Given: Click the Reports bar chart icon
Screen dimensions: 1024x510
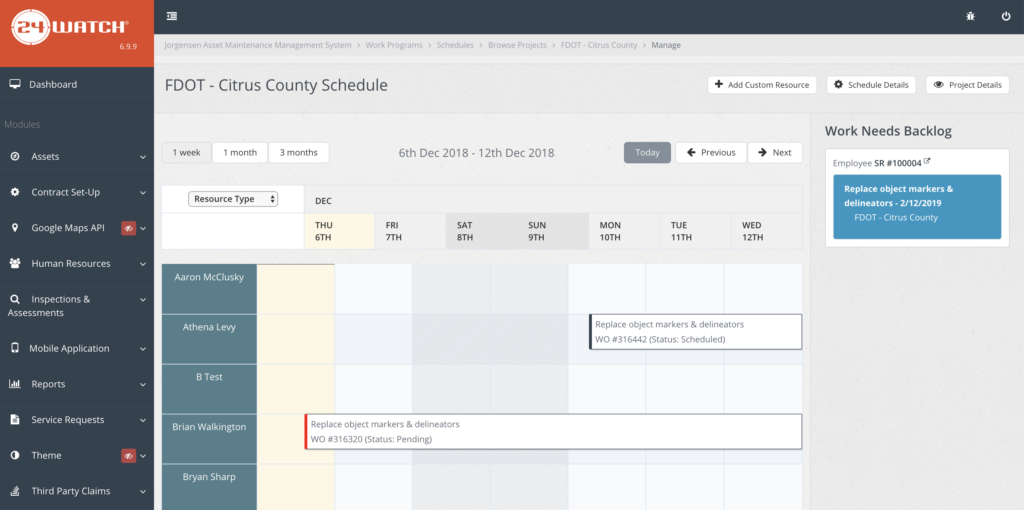Looking at the screenshot, I should 15,384.
